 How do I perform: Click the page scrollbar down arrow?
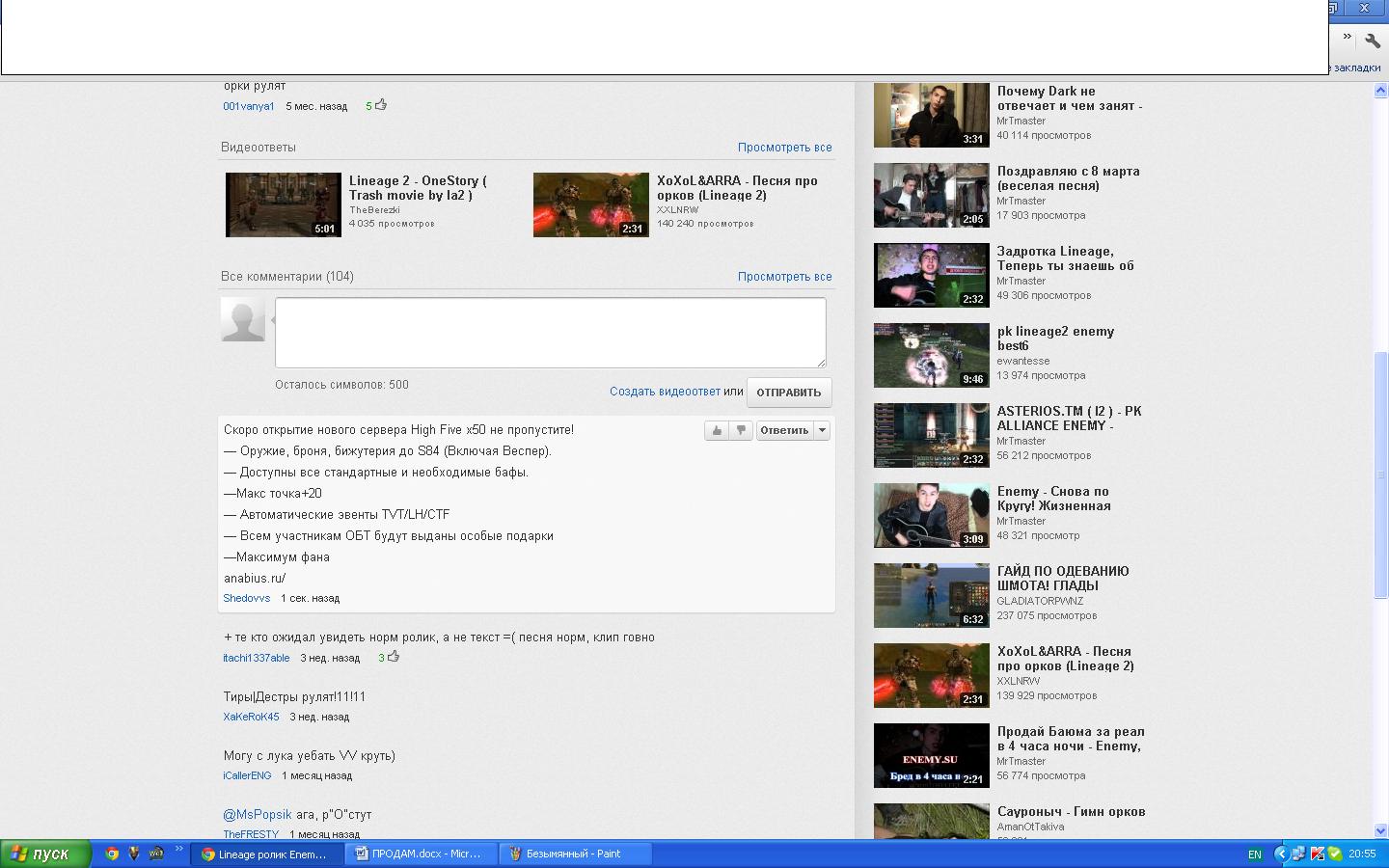click(1380, 830)
